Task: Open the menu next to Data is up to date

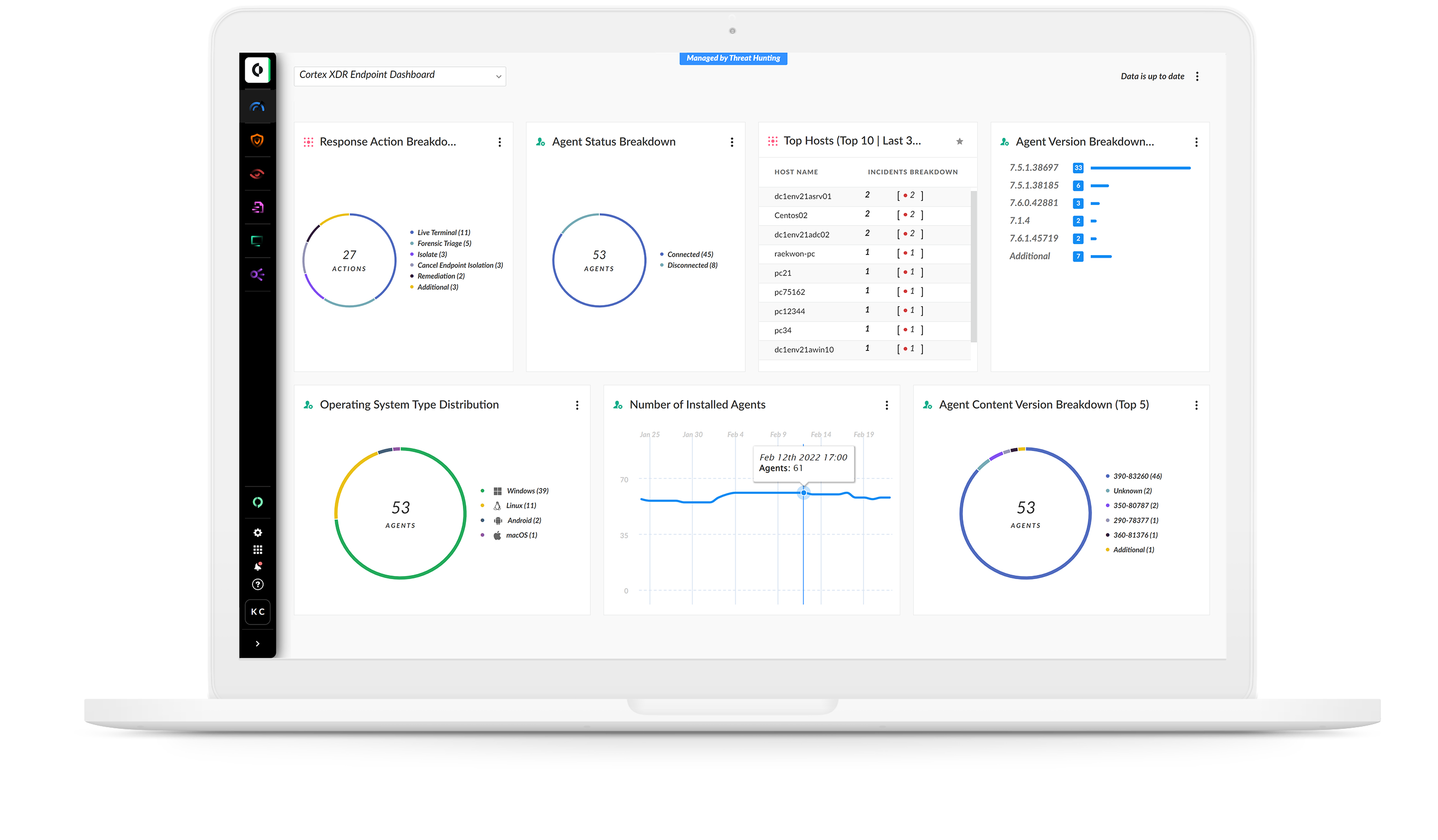Action: click(1198, 76)
